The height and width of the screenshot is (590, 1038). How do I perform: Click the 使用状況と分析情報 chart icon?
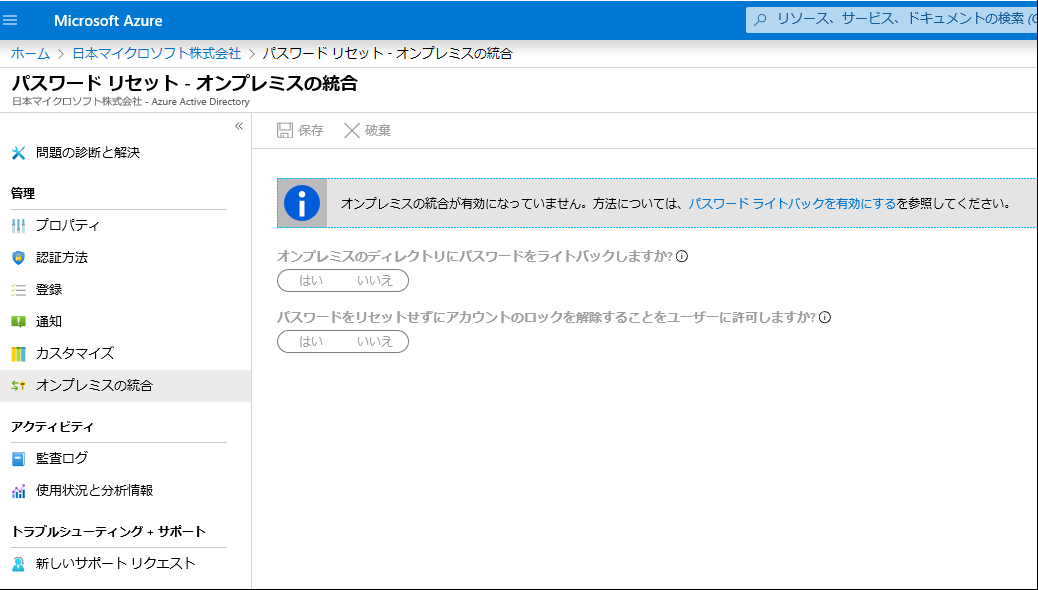pos(19,491)
